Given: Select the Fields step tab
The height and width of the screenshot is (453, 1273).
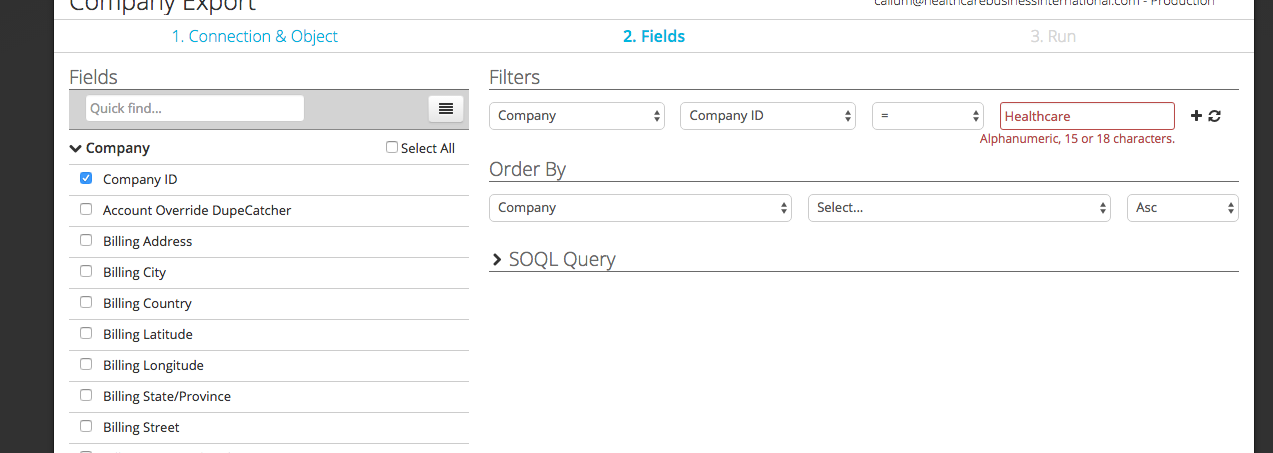Looking at the screenshot, I should [x=654, y=37].
